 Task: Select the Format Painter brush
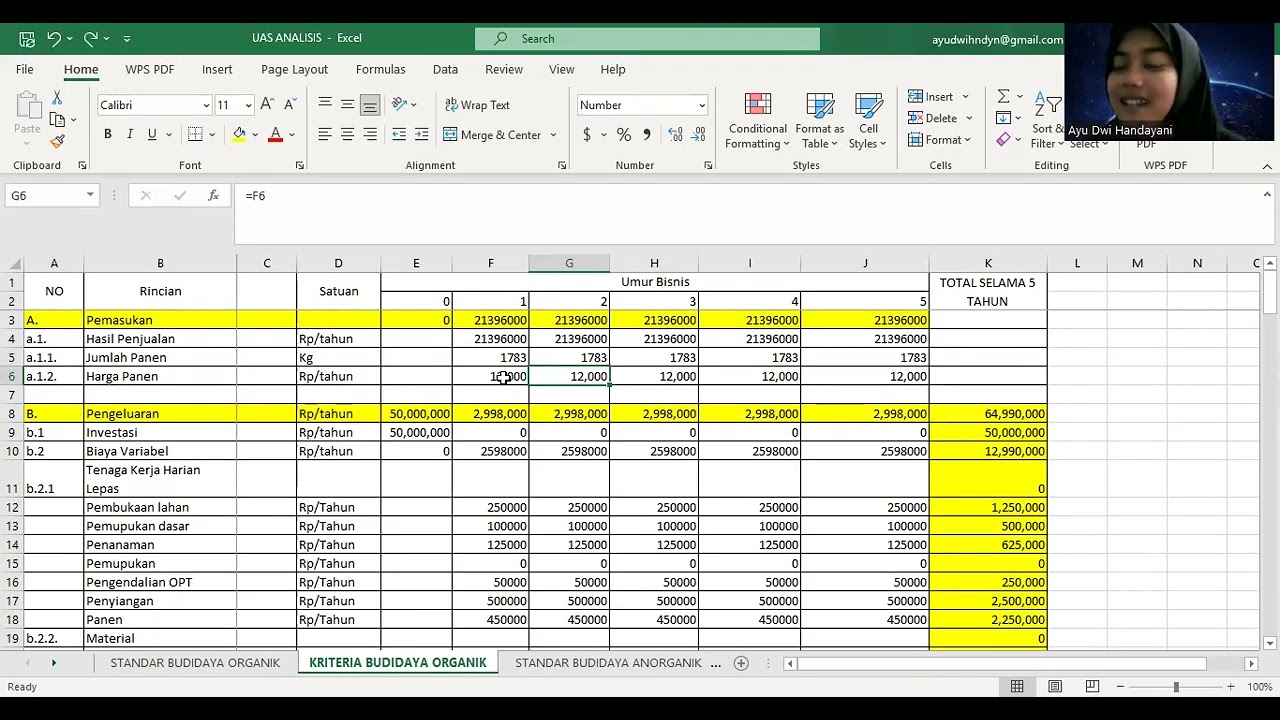pyautogui.click(x=57, y=141)
